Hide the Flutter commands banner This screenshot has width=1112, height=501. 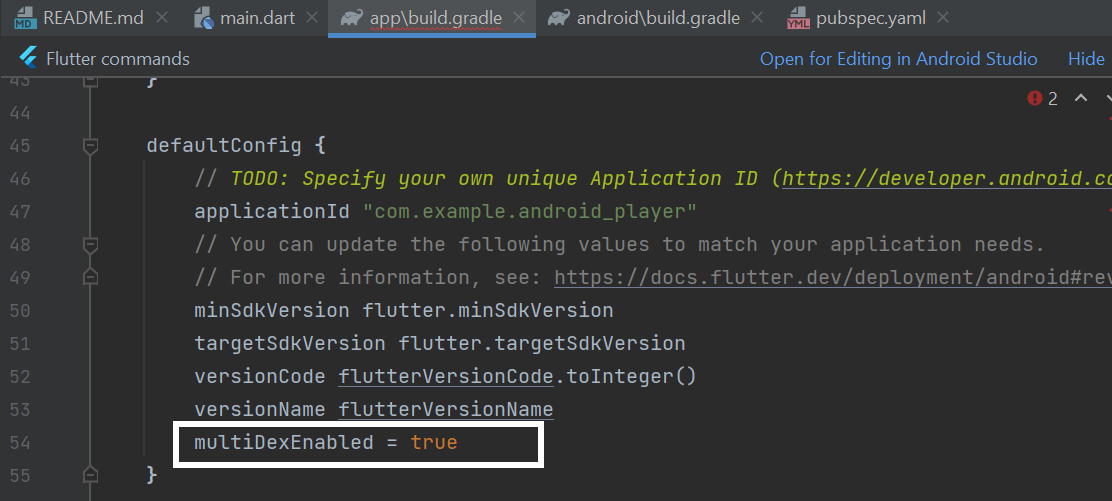click(1086, 59)
